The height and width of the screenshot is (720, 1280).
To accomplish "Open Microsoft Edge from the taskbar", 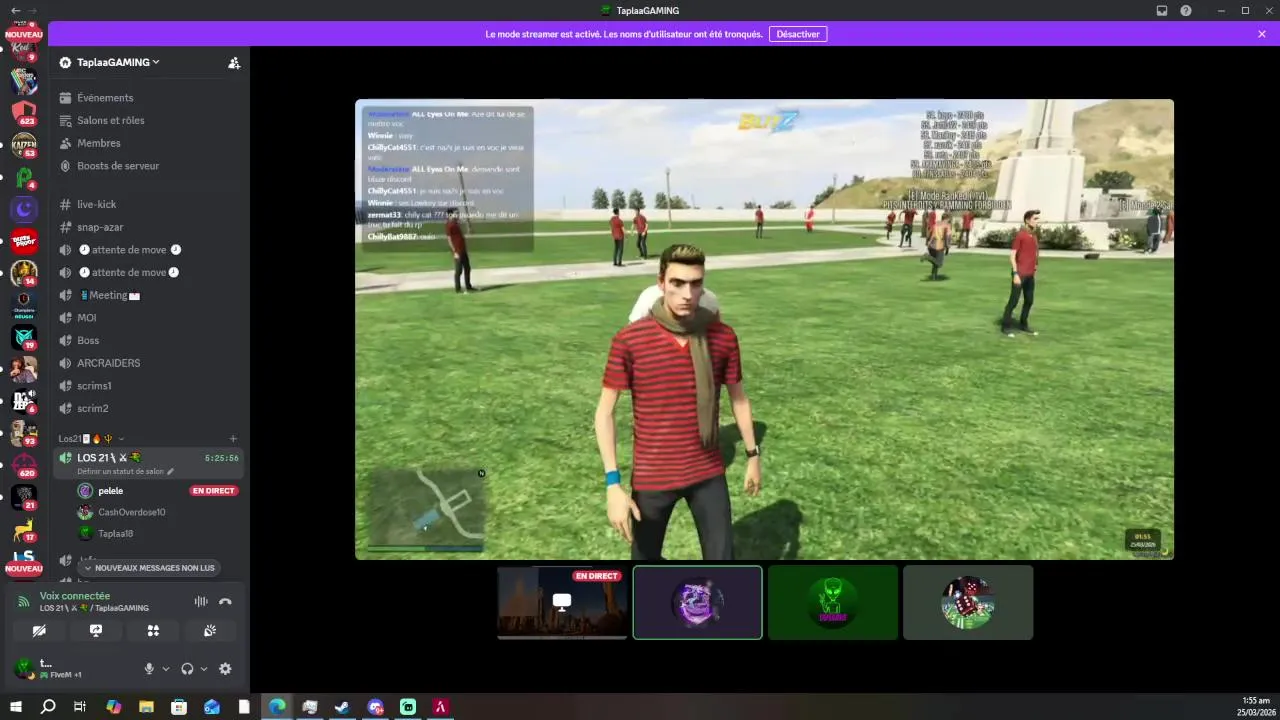I will (277, 707).
